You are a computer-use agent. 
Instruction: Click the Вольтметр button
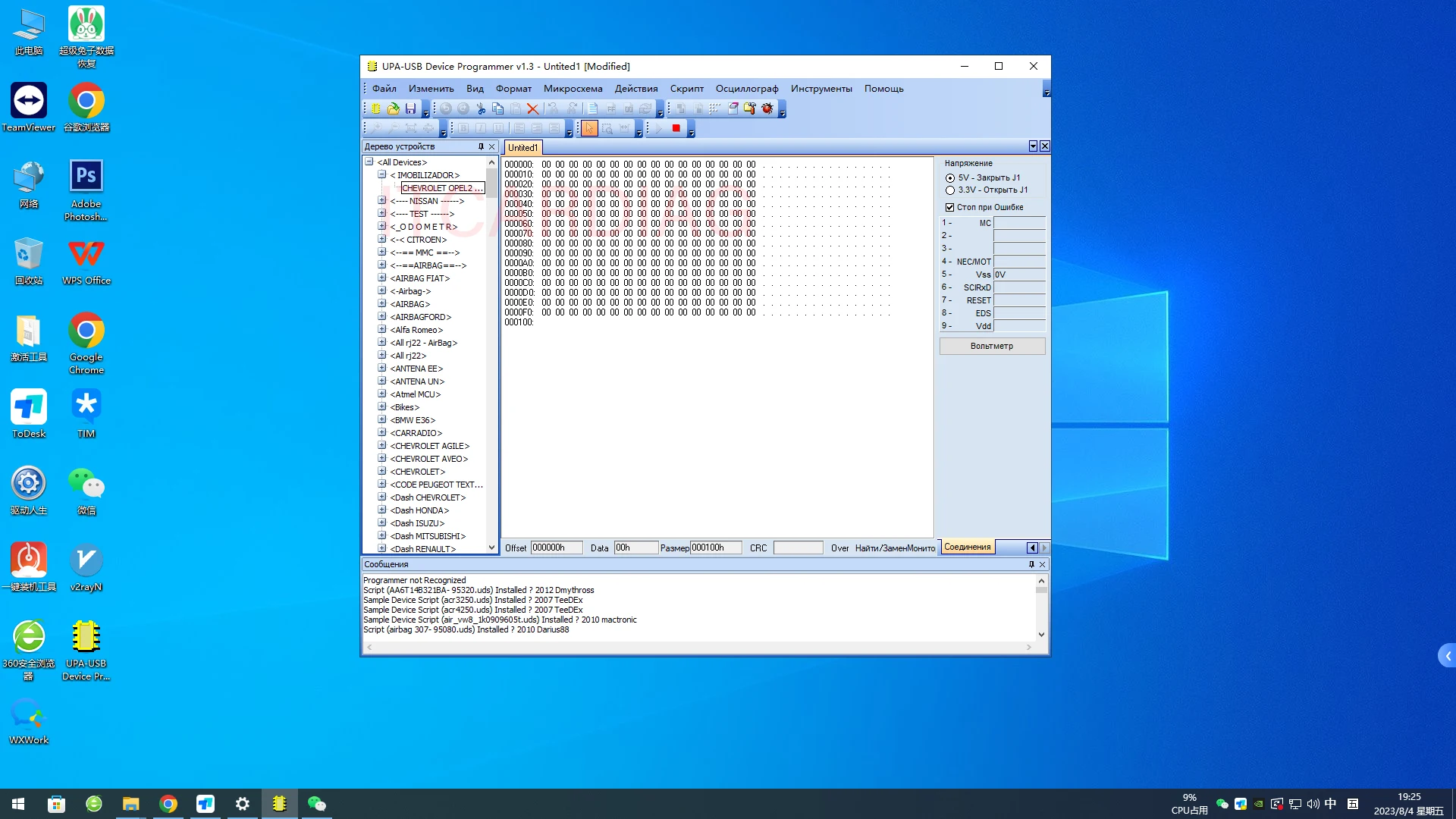992,346
